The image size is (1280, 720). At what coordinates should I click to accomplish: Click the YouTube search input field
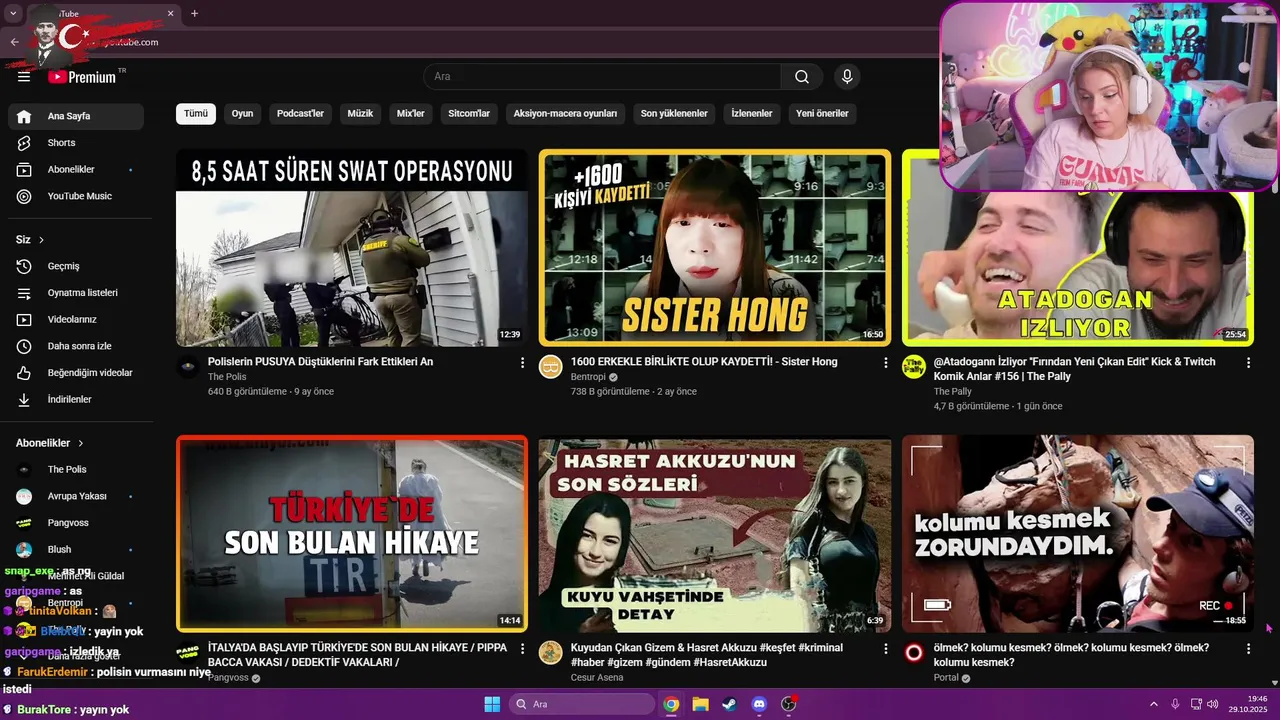(x=602, y=77)
